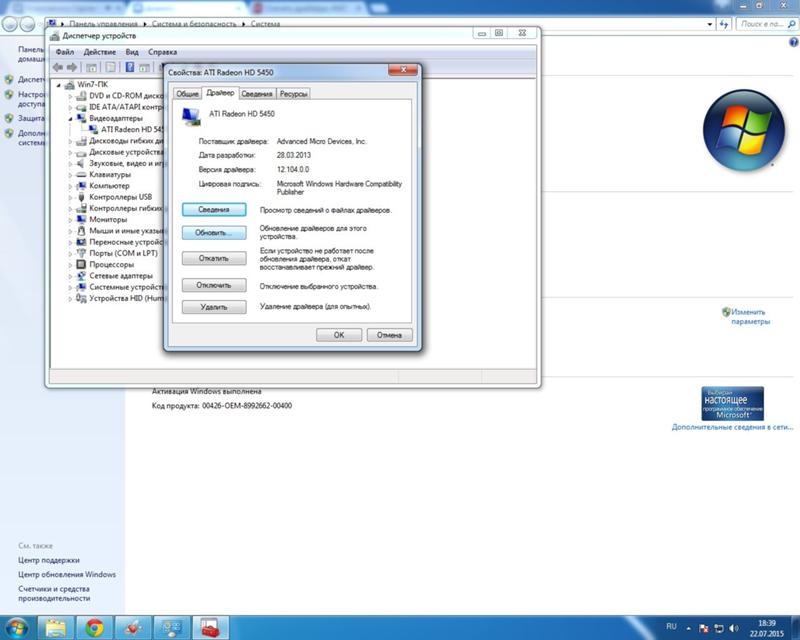This screenshot has width=800, height=640.
Task: Expand the Компьютер node arrow
Action: coord(70,186)
